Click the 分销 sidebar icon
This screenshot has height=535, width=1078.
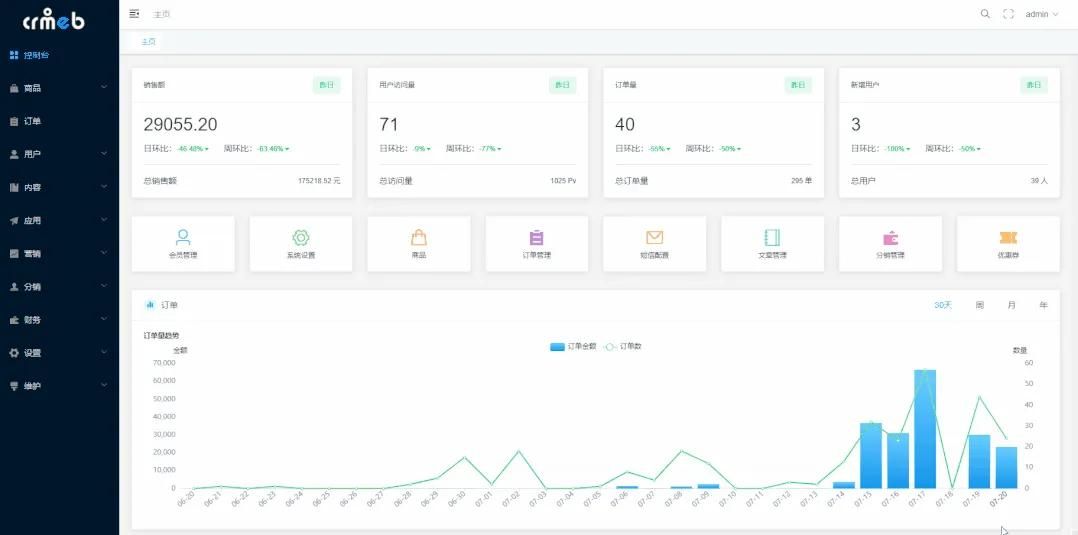pyautogui.click(x=14, y=287)
